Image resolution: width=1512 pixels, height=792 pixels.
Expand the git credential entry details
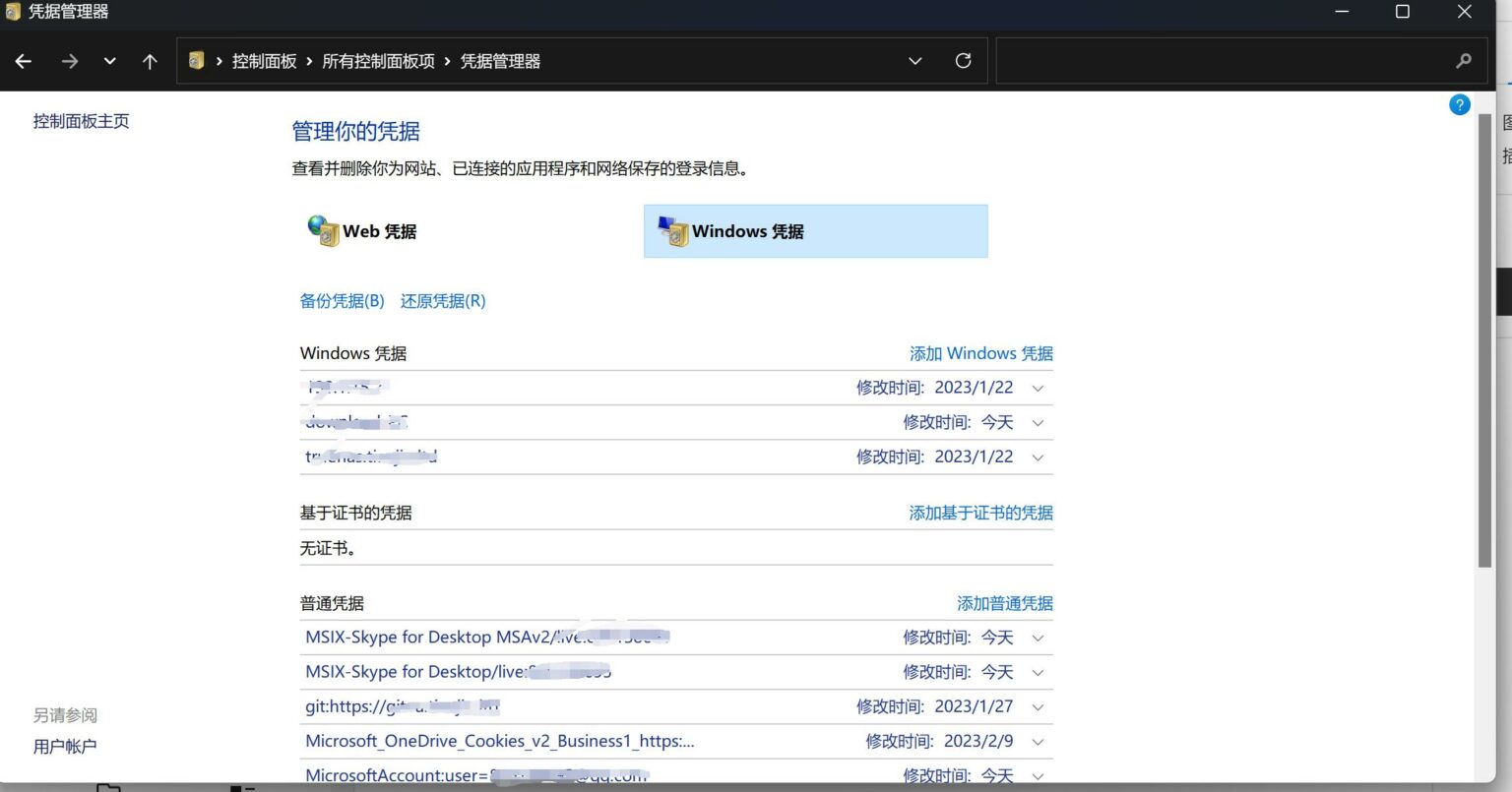[1038, 706]
